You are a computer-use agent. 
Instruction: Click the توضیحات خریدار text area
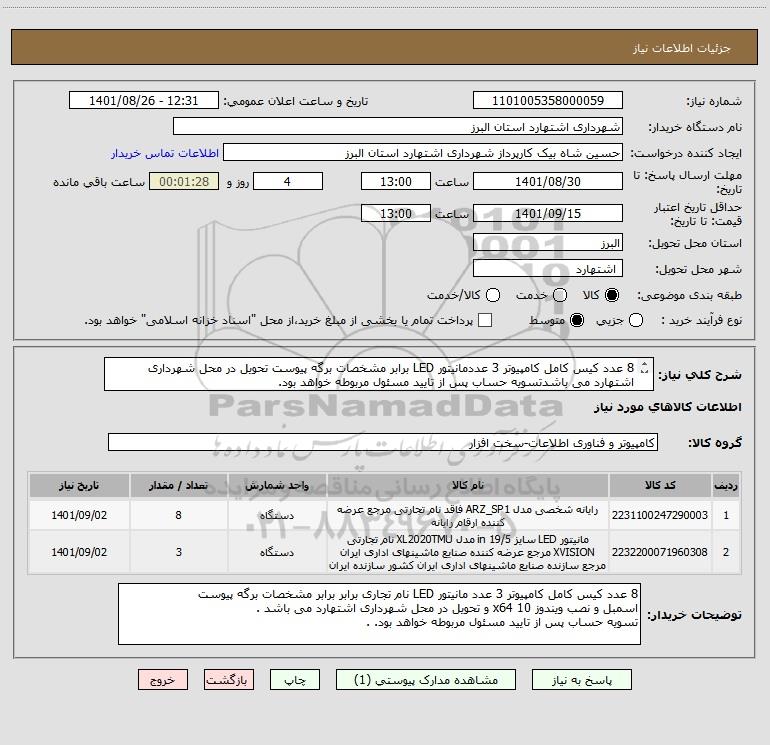379,614
